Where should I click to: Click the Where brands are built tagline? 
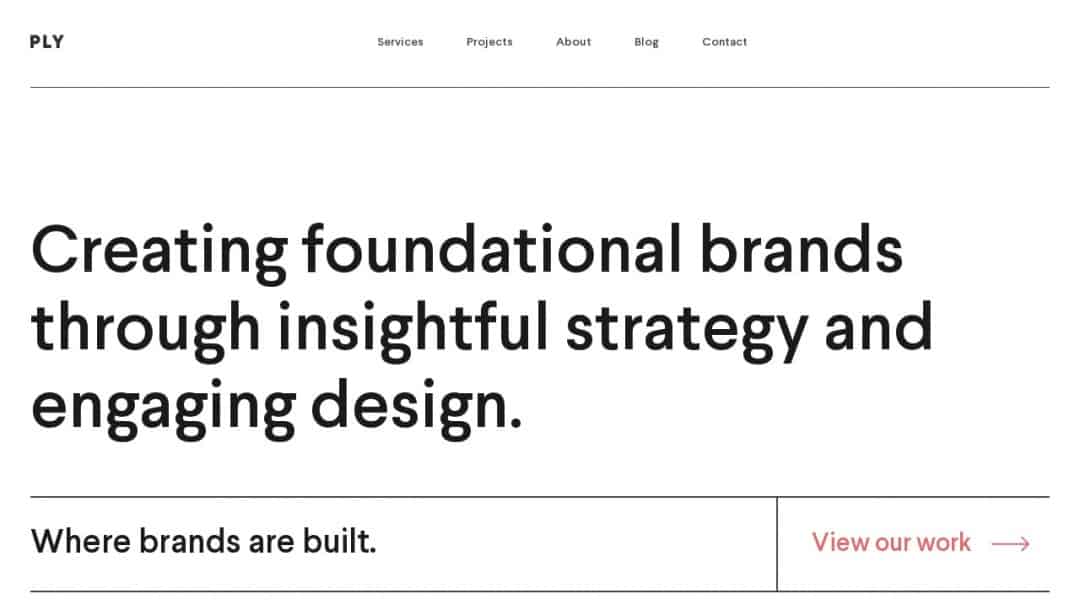coord(204,541)
